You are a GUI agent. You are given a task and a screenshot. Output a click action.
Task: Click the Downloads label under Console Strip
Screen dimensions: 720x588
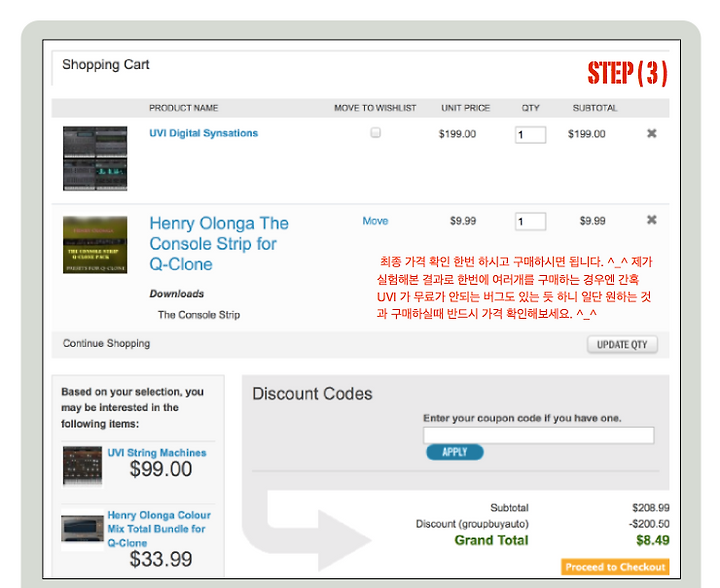[x=177, y=294]
